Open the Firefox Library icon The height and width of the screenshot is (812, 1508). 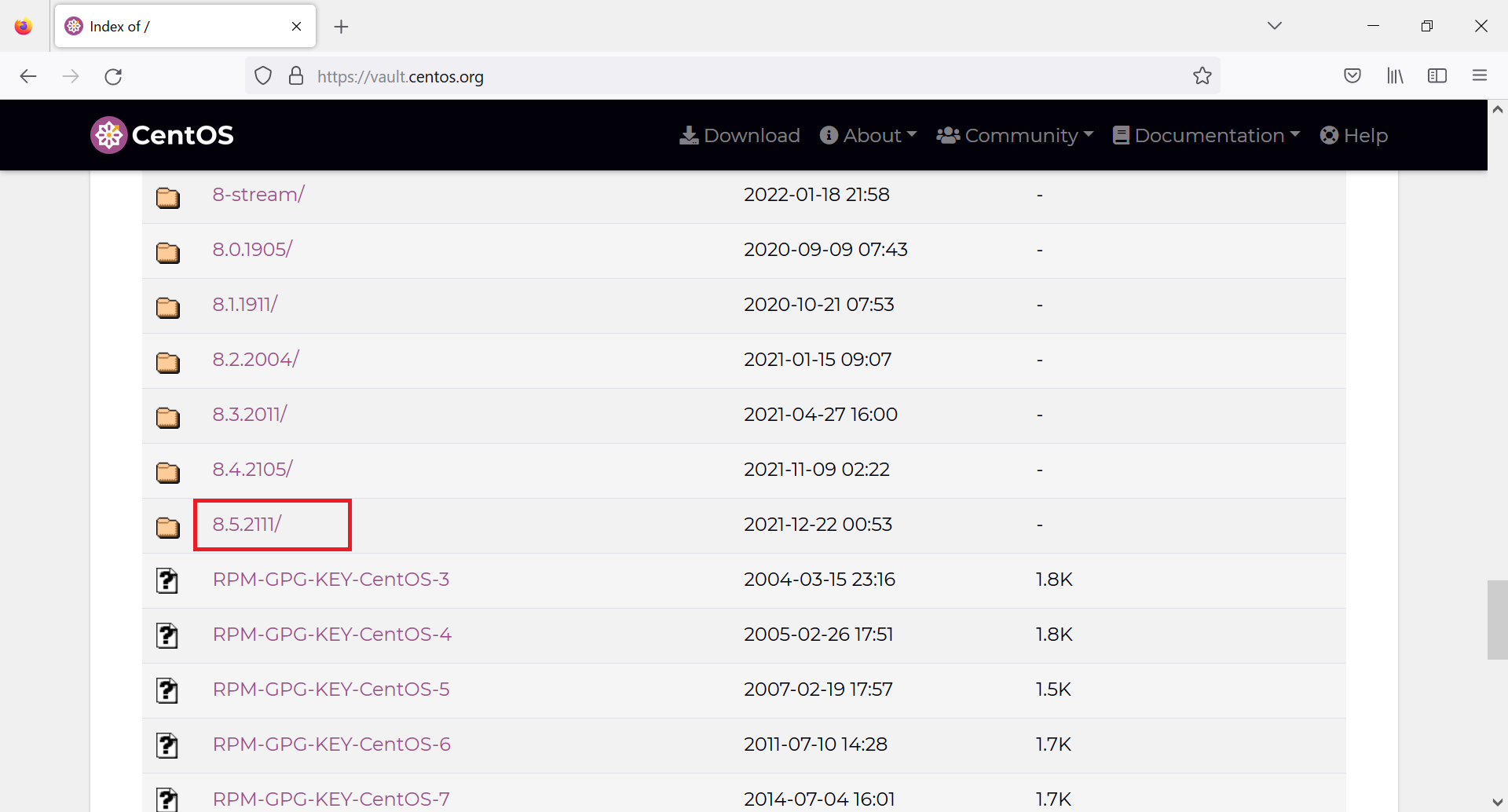pyautogui.click(x=1395, y=75)
